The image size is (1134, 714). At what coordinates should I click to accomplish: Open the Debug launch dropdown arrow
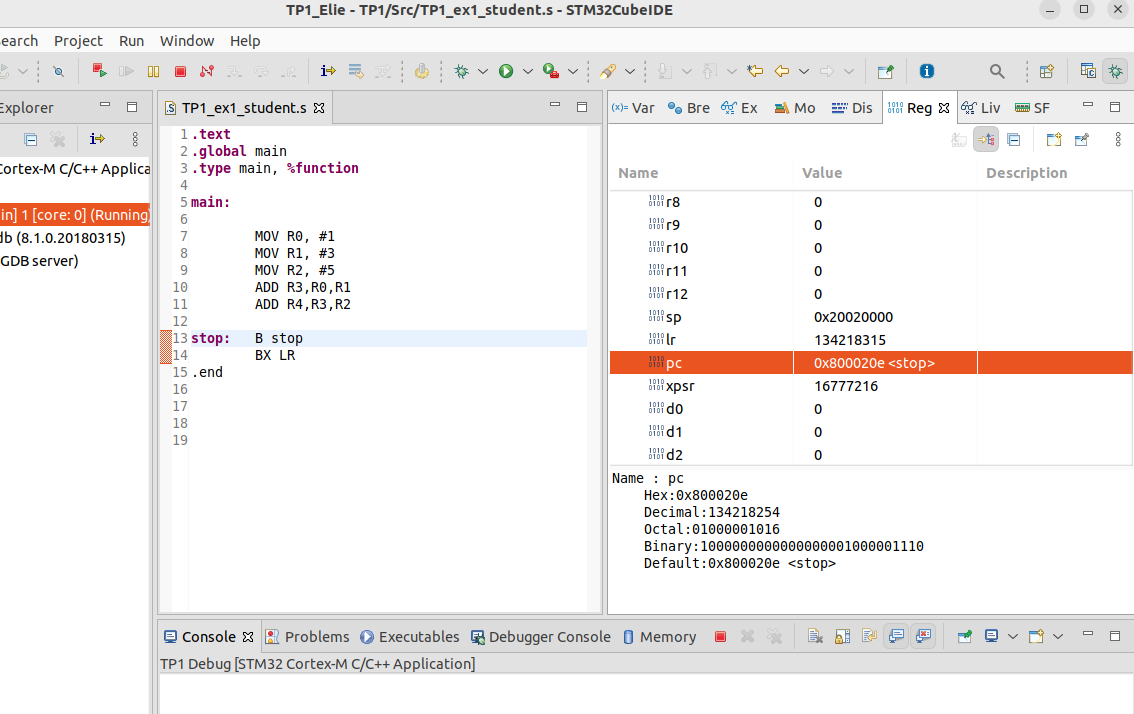(x=483, y=72)
